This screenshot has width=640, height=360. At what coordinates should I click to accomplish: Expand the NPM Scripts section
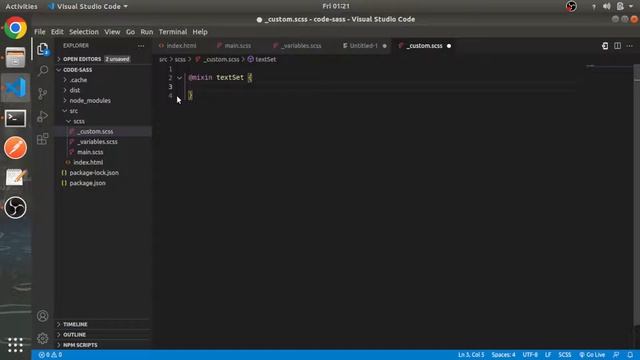pyautogui.click(x=80, y=345)
